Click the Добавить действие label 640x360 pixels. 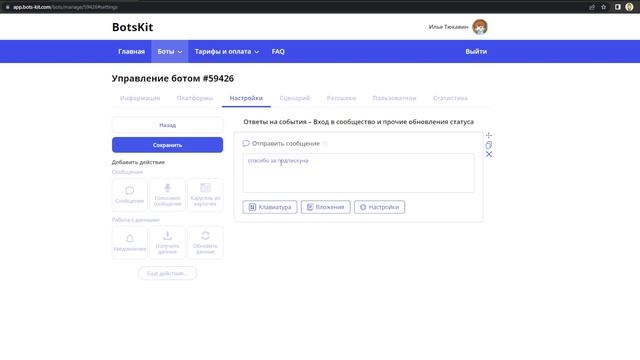[138, 162]
